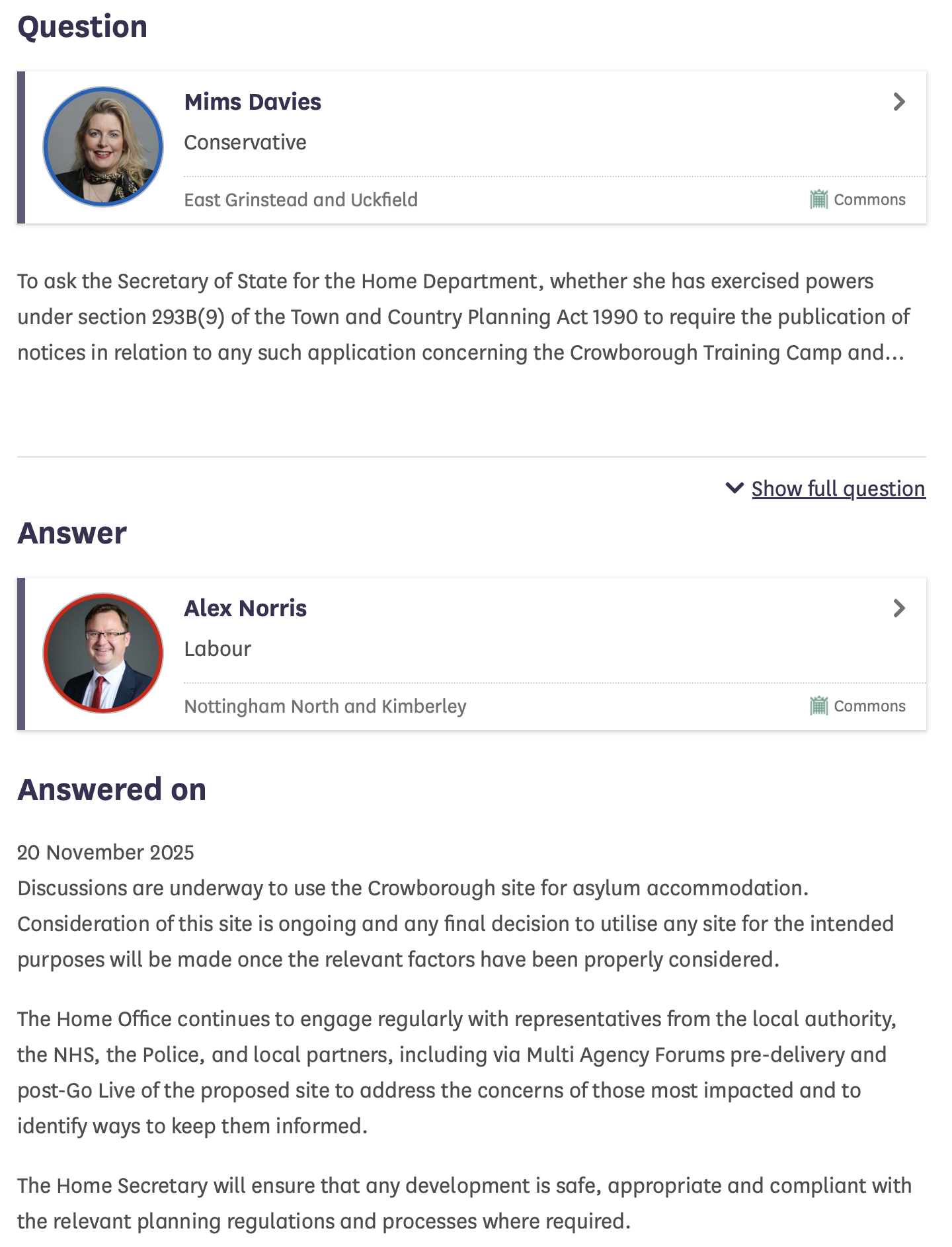The width and height of the screenshot is (952, 1247).
Task: Click the 20 November 2025 answered date
Action: click(x=106, y=852)
